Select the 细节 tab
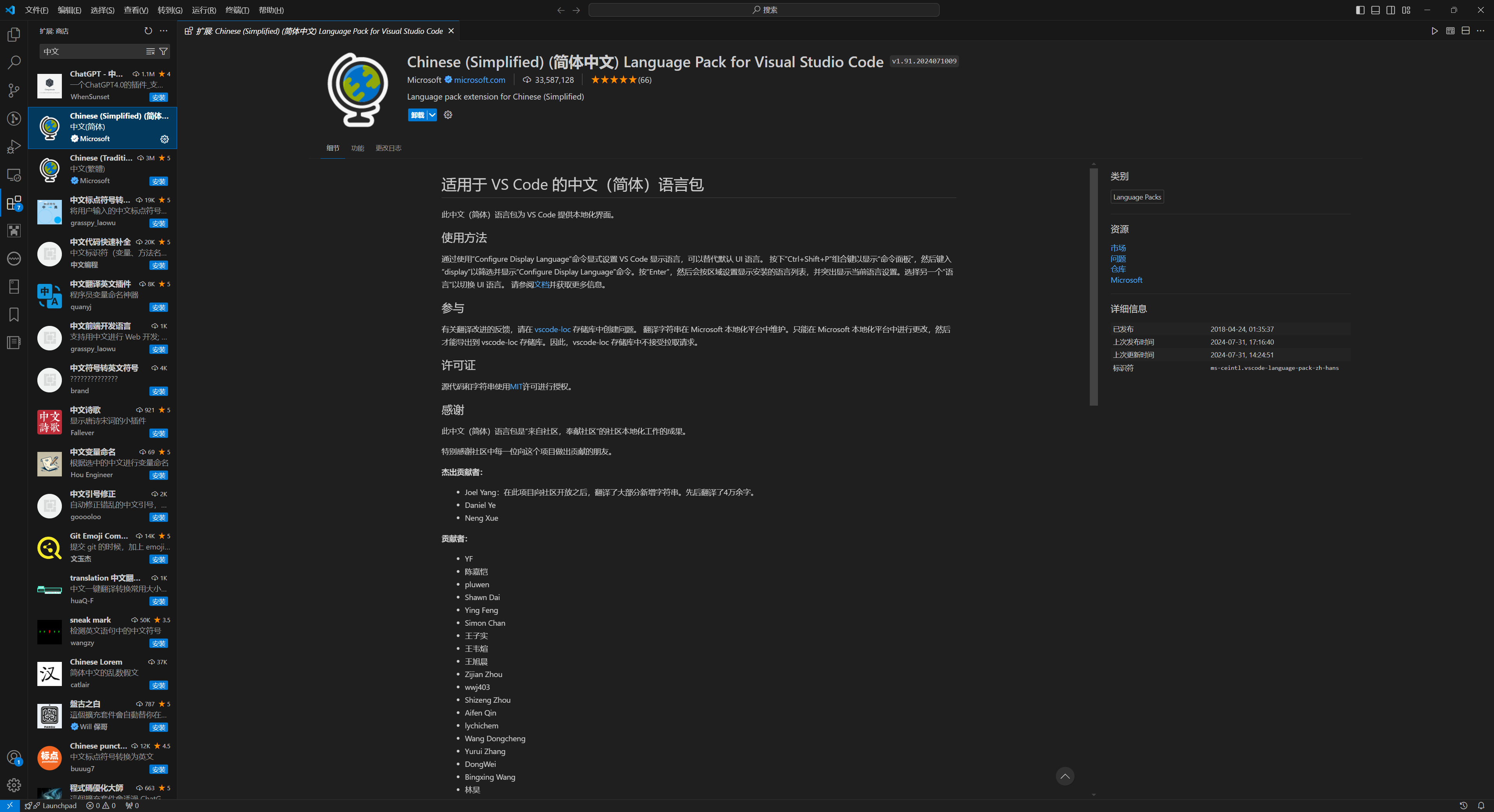This screenshot has height=812, width=1494. [x=332, y=148]
